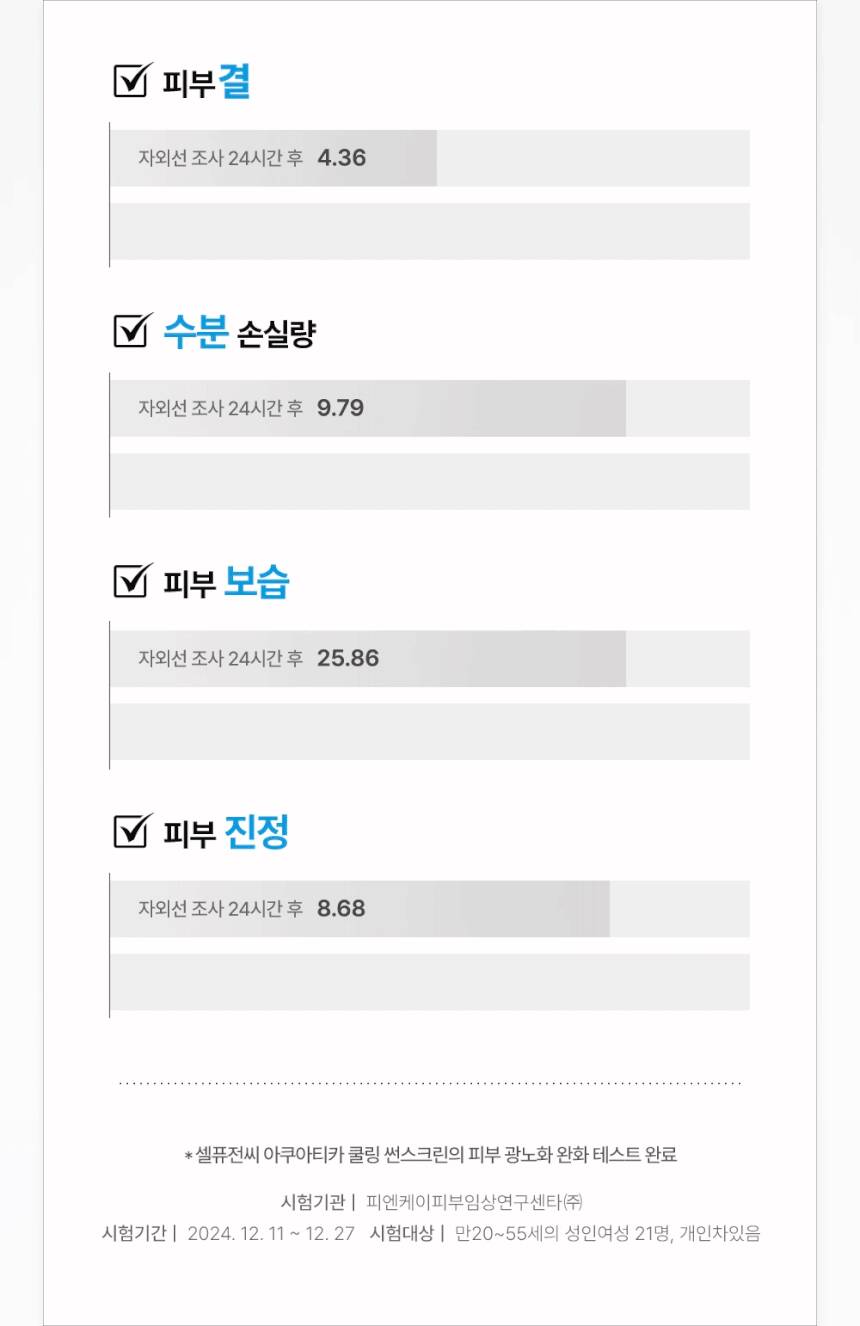
Task: Toggle the 수분 손실량 checkbox
Action: pyautogui.click(x=130, y=331)
